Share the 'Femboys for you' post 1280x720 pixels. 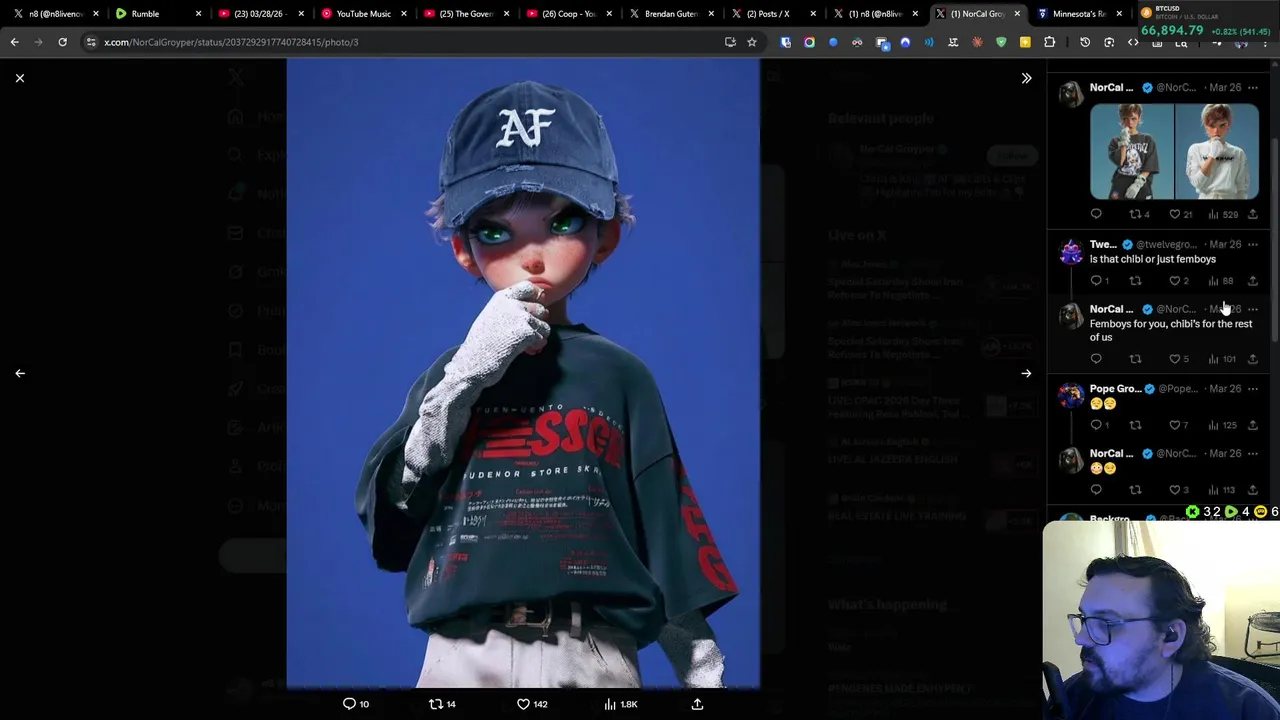(x=1252, y=359)
